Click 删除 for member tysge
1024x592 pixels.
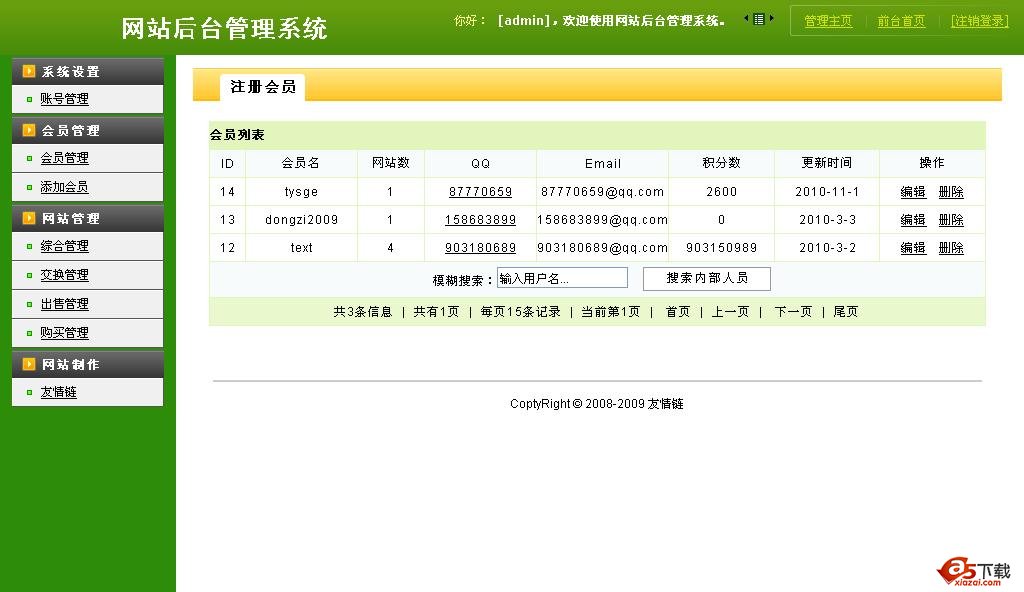[x=951, y=191]
